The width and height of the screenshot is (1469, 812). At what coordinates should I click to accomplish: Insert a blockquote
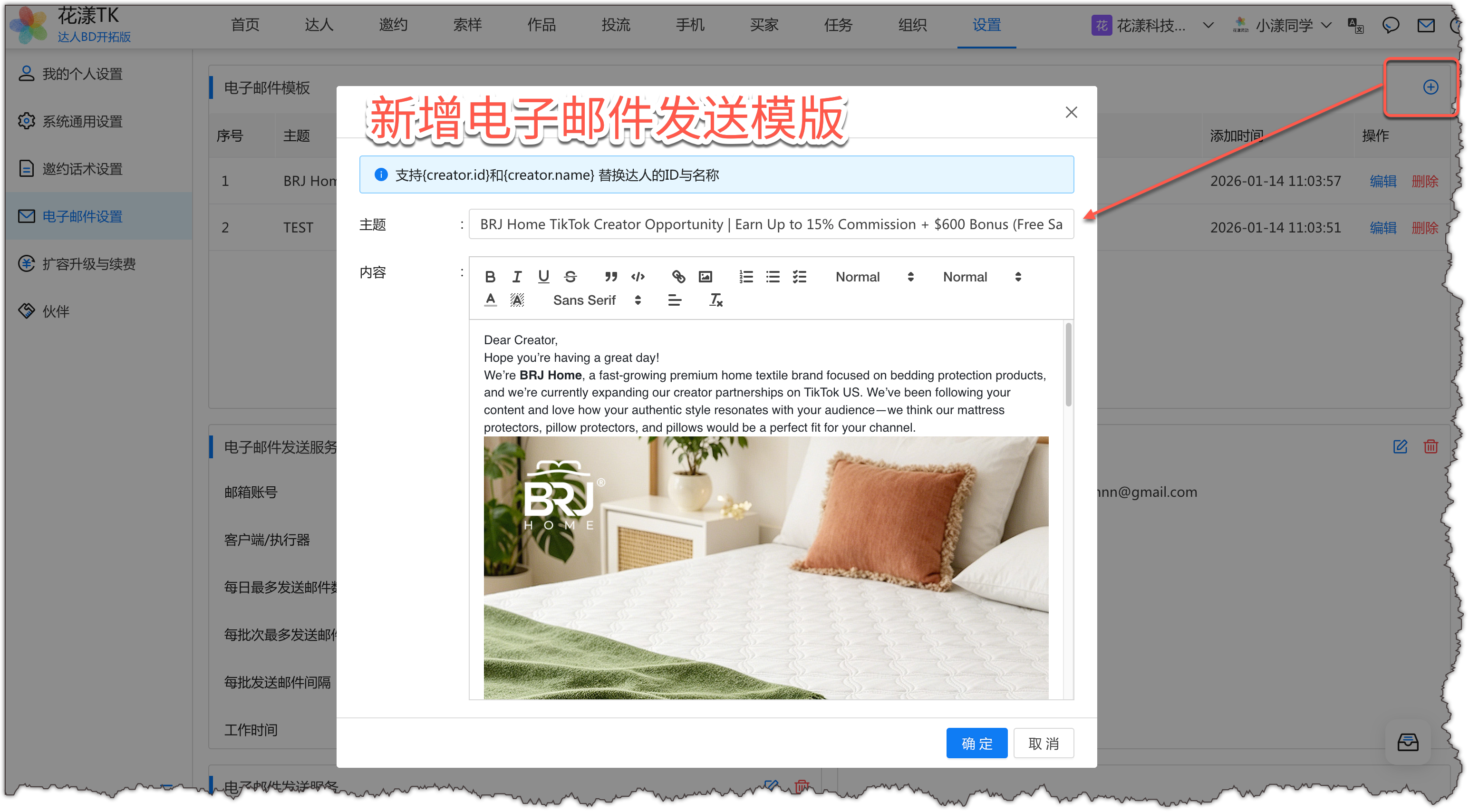(611, 277)
